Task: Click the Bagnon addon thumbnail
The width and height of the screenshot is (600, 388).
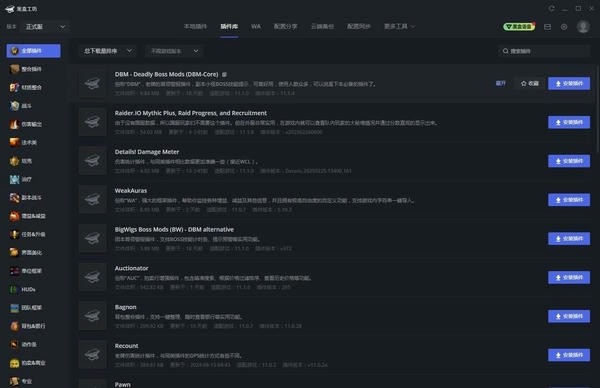Action: (x=92, y=316)
